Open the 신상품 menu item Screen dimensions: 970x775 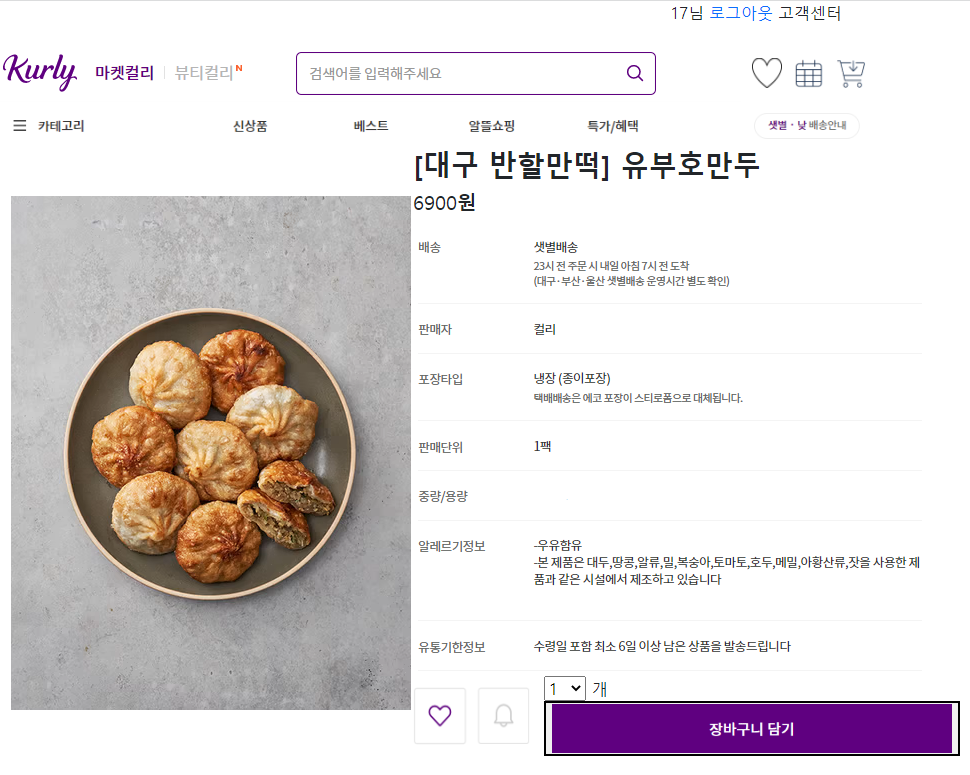point(247,125)
